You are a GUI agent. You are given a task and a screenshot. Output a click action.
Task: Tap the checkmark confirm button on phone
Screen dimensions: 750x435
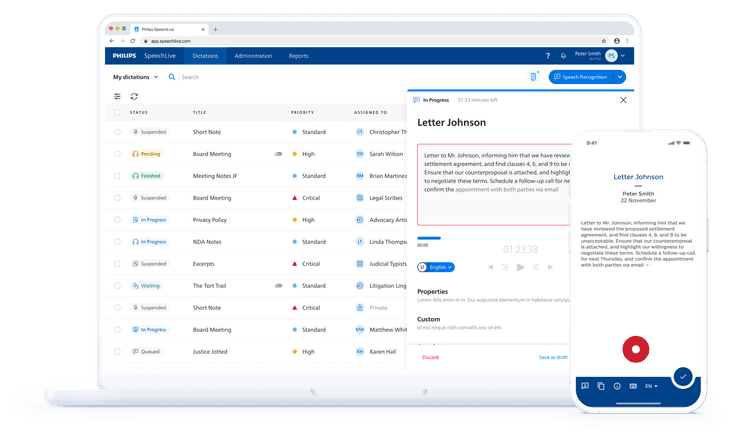pos(683,377)
